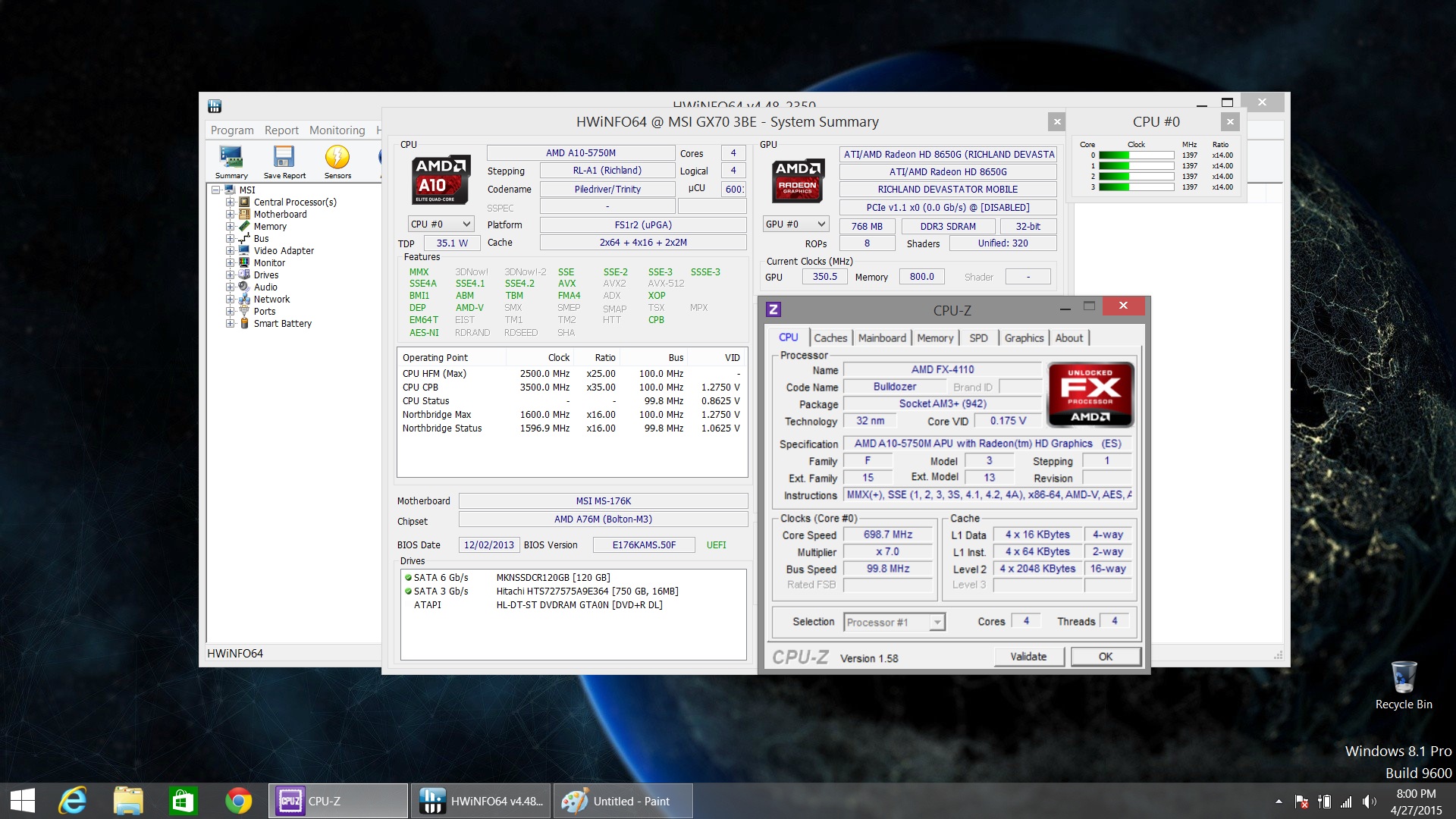Select the Ports tree item
The width and height of the screenshot is (1456, 819).
pyautogui.click(x=265, y=311)
